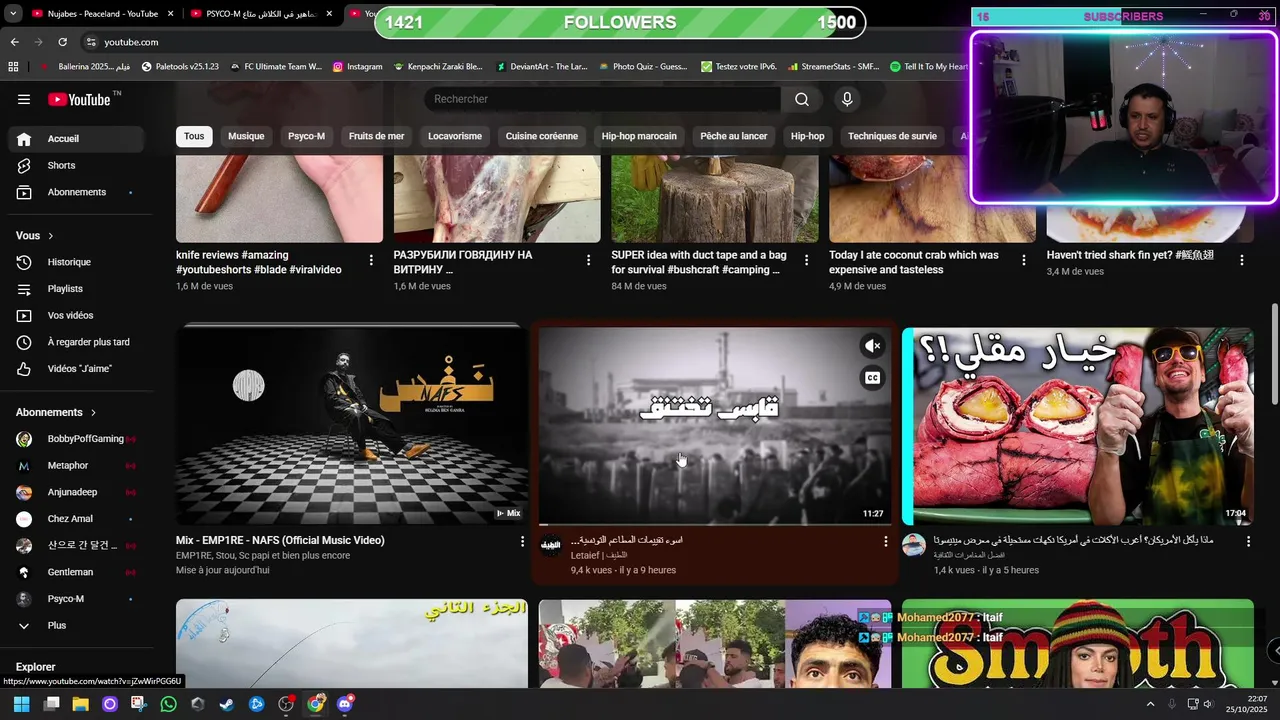The width and height of the screenshot is (1280, 720).
Task: Open File Explorer from the taskbar
Action: (80, 704)
